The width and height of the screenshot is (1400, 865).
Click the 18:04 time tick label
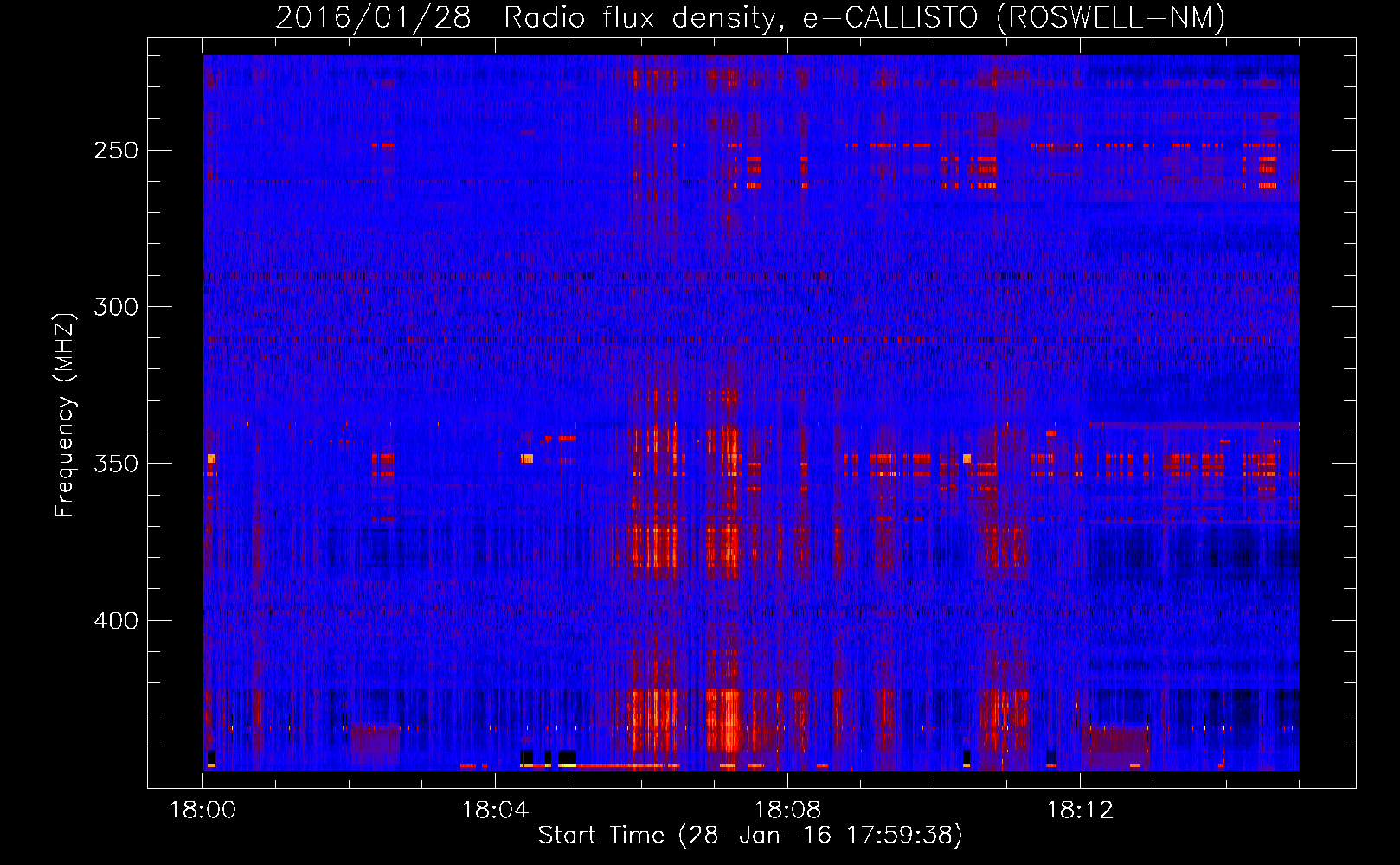click(x=496, y=811)
